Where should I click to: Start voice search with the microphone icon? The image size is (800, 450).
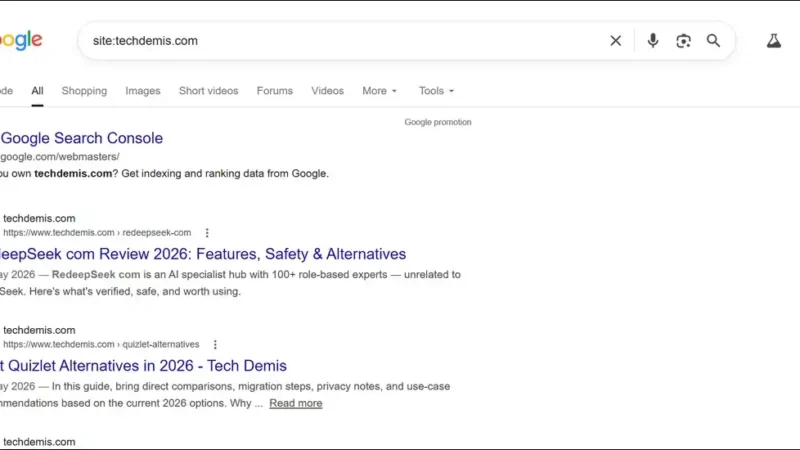point(653,41)
